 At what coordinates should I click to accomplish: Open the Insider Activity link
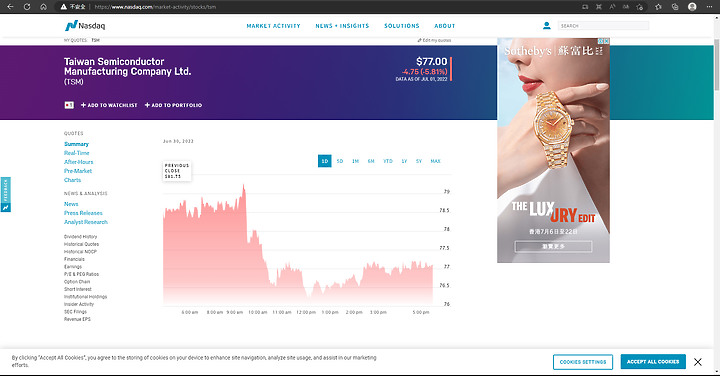click(x=79, y=304)
